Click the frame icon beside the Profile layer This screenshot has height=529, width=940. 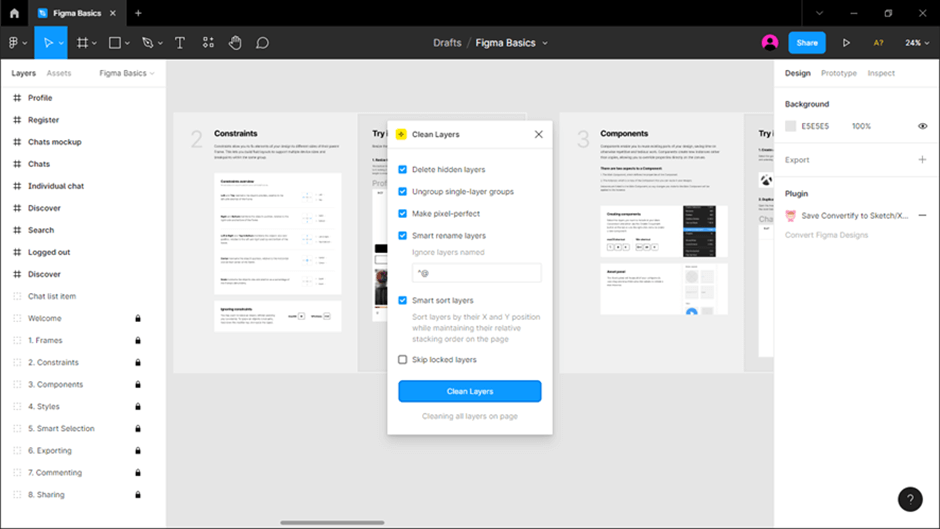pyautogui.click(x=17, y=98)
